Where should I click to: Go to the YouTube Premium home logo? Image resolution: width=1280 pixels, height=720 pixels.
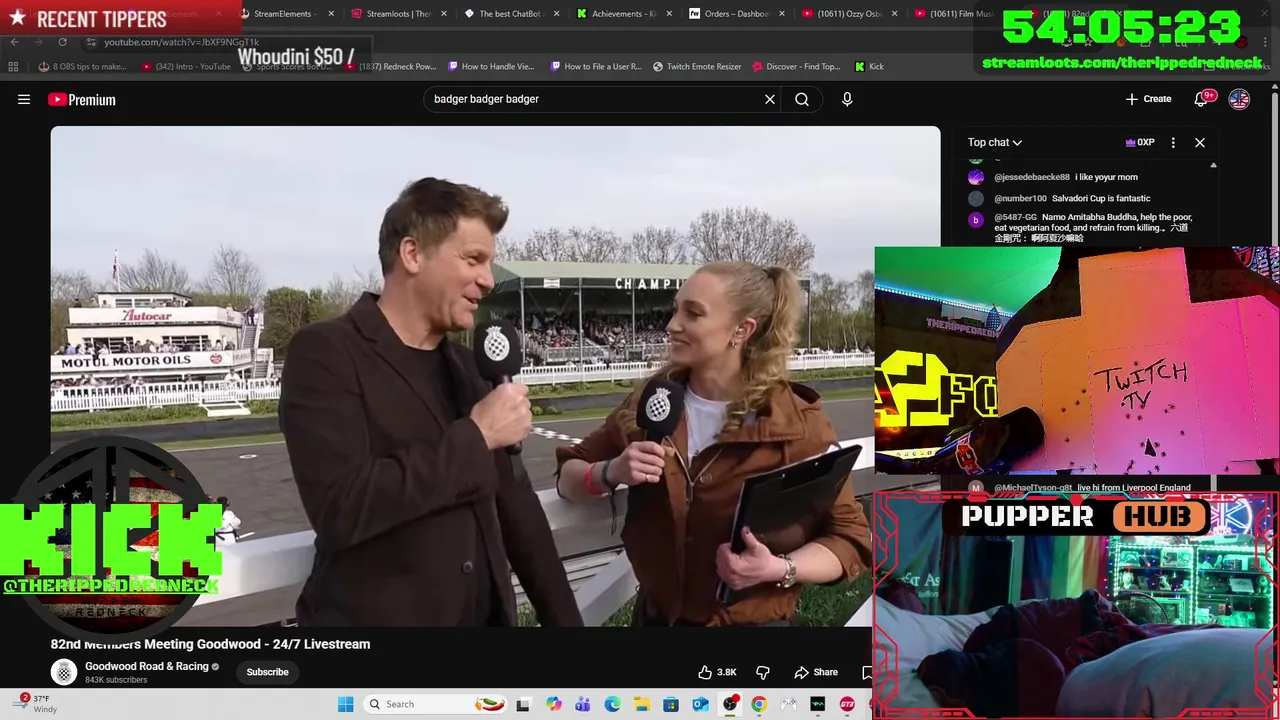pyautogui.click(x=82, y=99)
